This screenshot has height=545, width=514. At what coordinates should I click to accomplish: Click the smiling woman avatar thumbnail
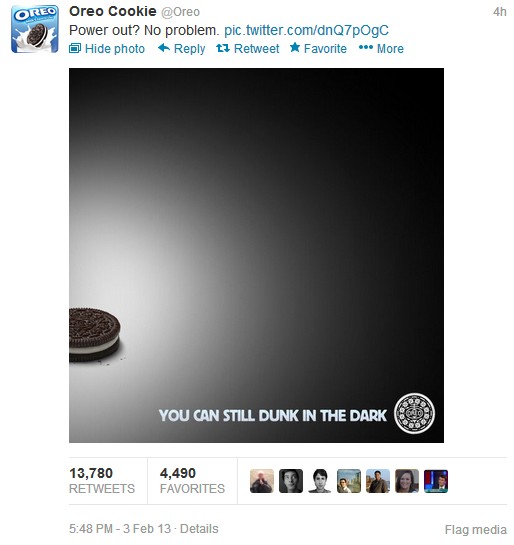[407, 481]
